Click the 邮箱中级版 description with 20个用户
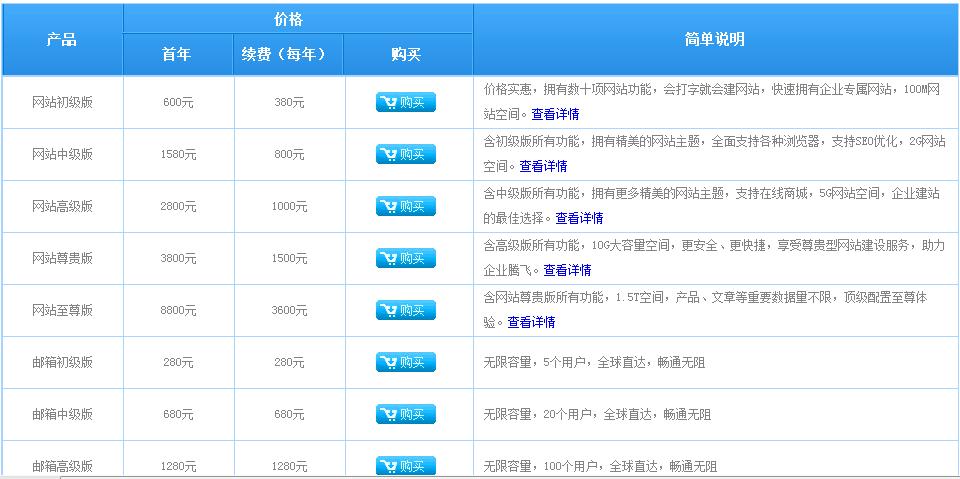This screenshot has height=479, width=960. click(598, 415)
